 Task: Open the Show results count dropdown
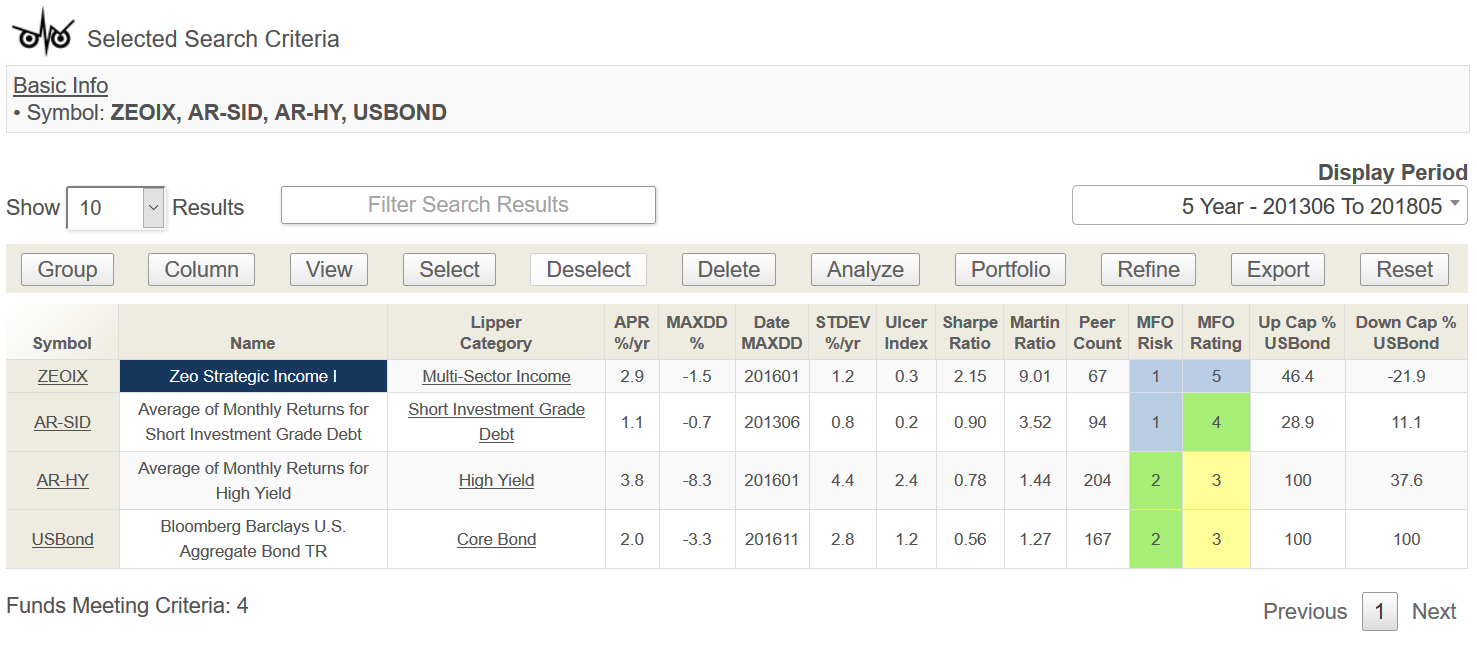point(115,208)
